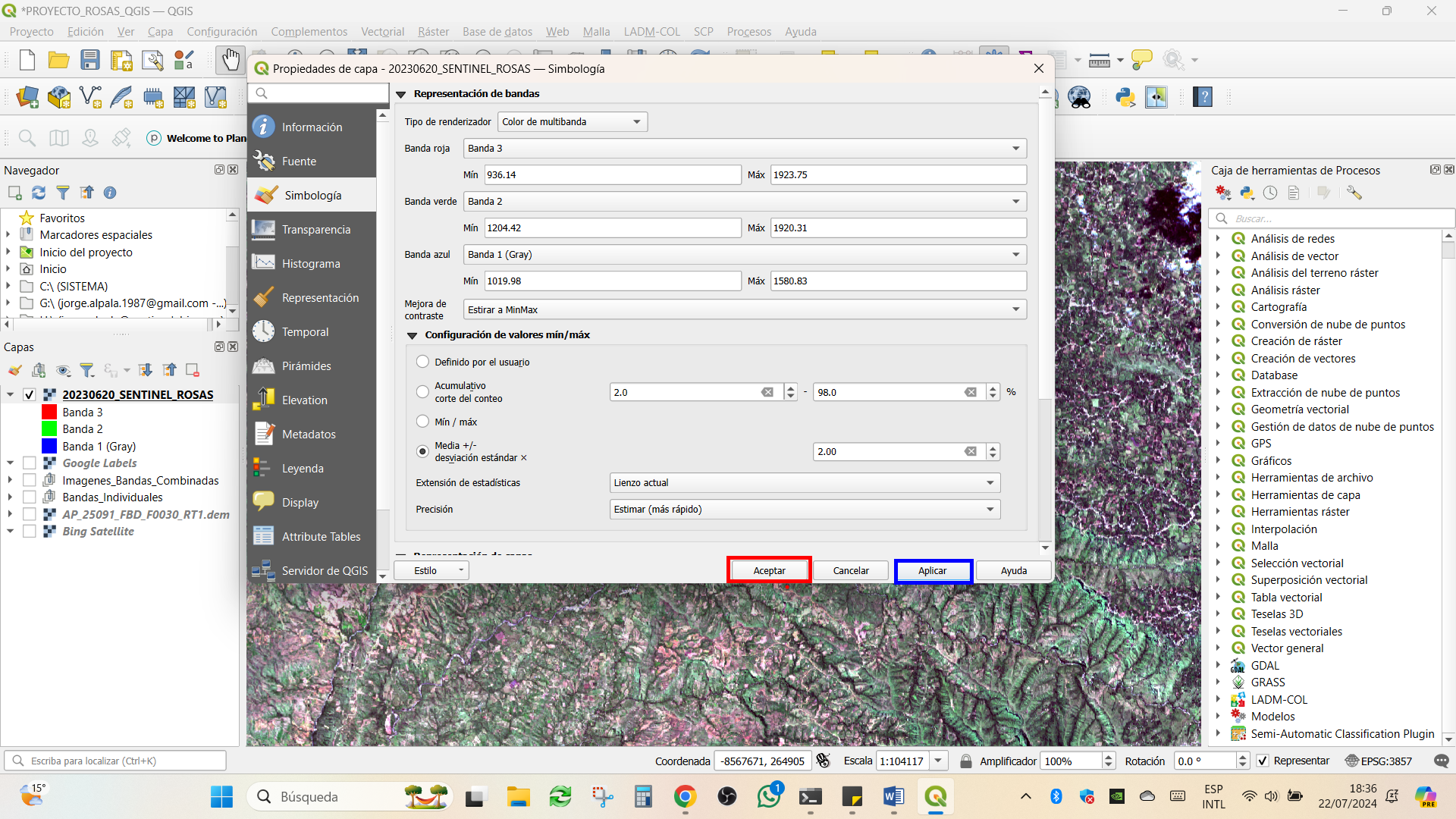This screenshot has height=819, width=1456.
Task: Save project with the floppy disk icon
Action: 90,60
